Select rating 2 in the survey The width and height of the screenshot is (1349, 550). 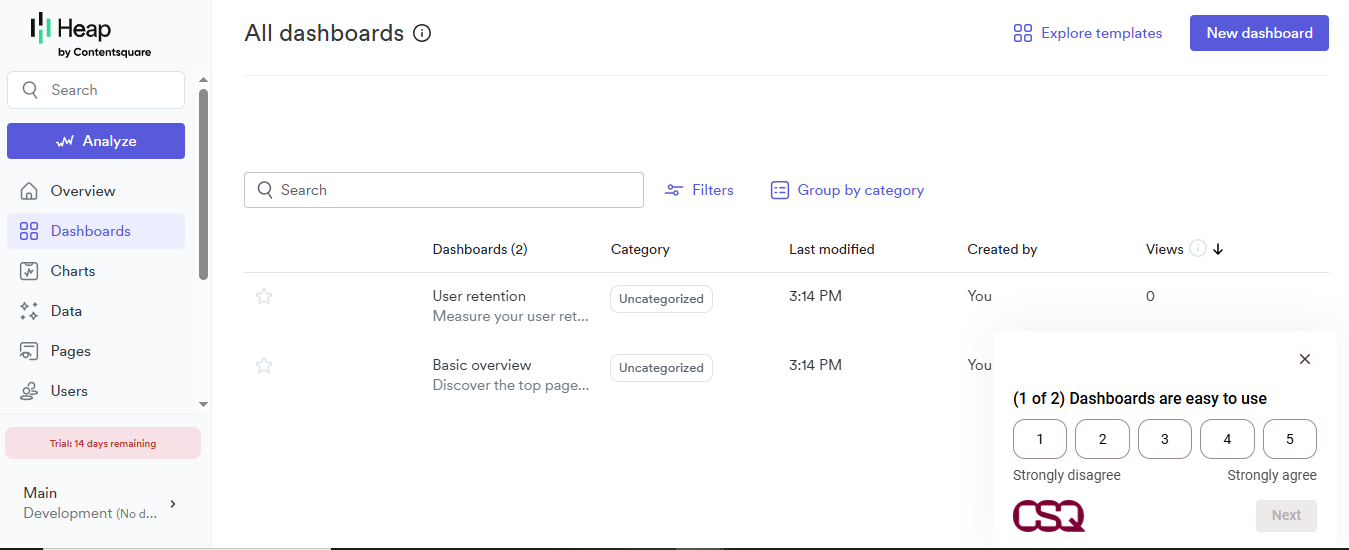(x=1102, y=439)
